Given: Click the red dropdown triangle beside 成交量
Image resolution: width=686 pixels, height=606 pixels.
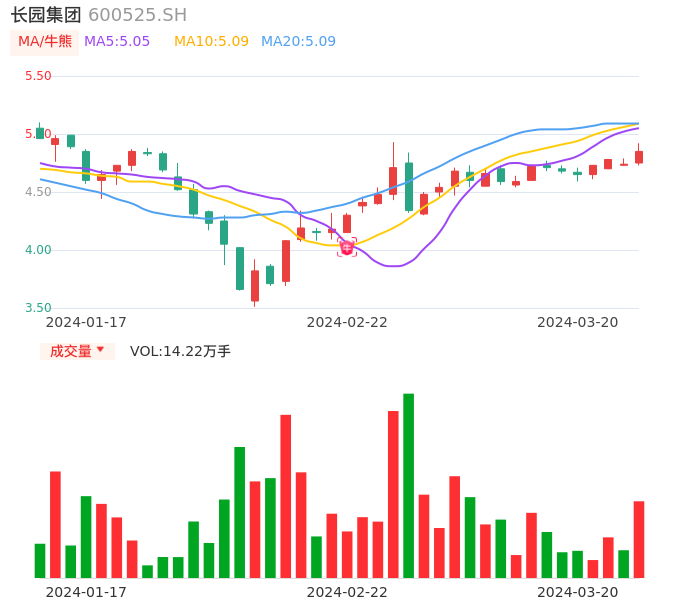Looking at the screenshot, I should pyautogui.click(x=100, y=351).
